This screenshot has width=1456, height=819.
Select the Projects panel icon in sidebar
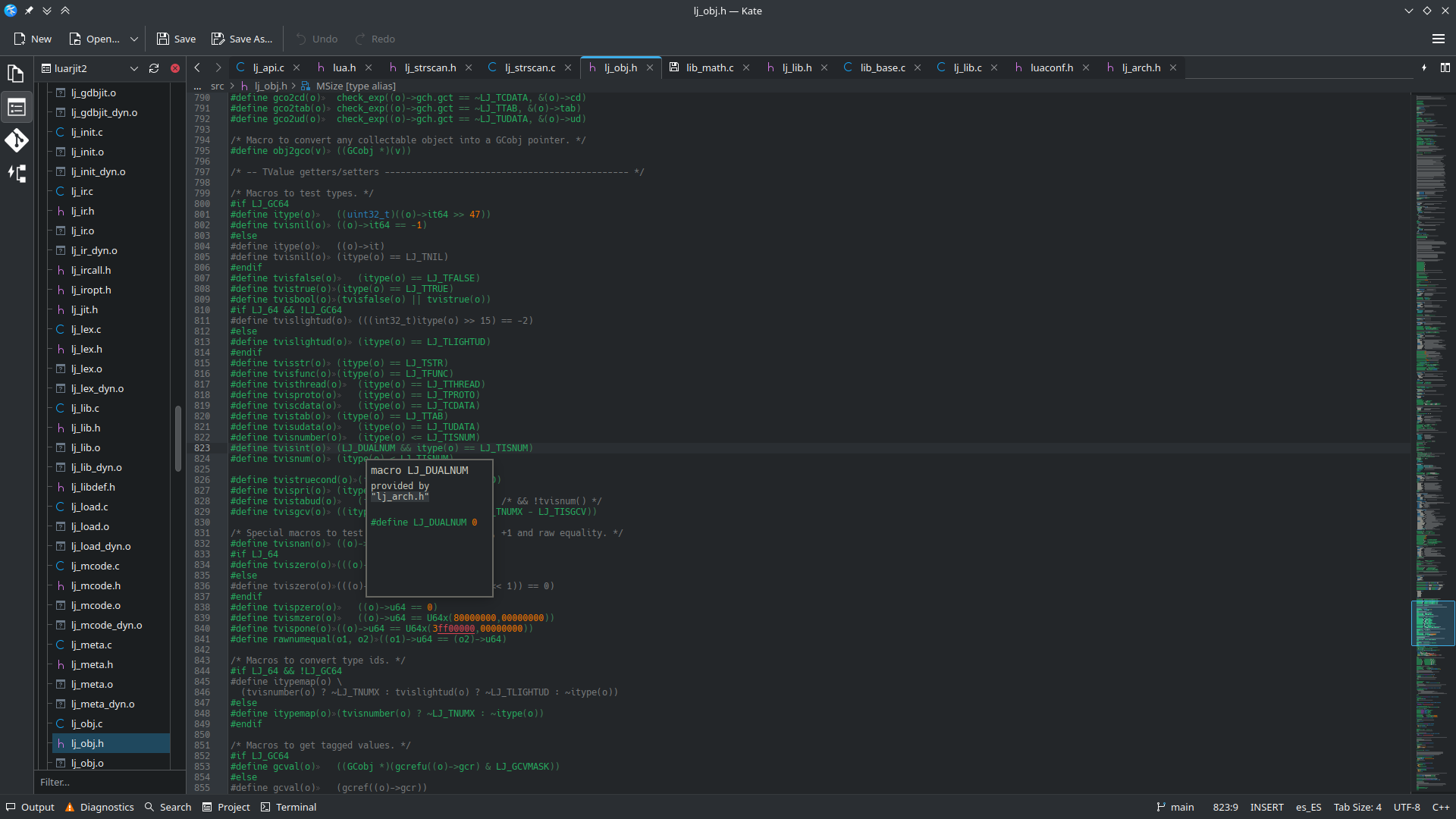(x=16, y=107)
